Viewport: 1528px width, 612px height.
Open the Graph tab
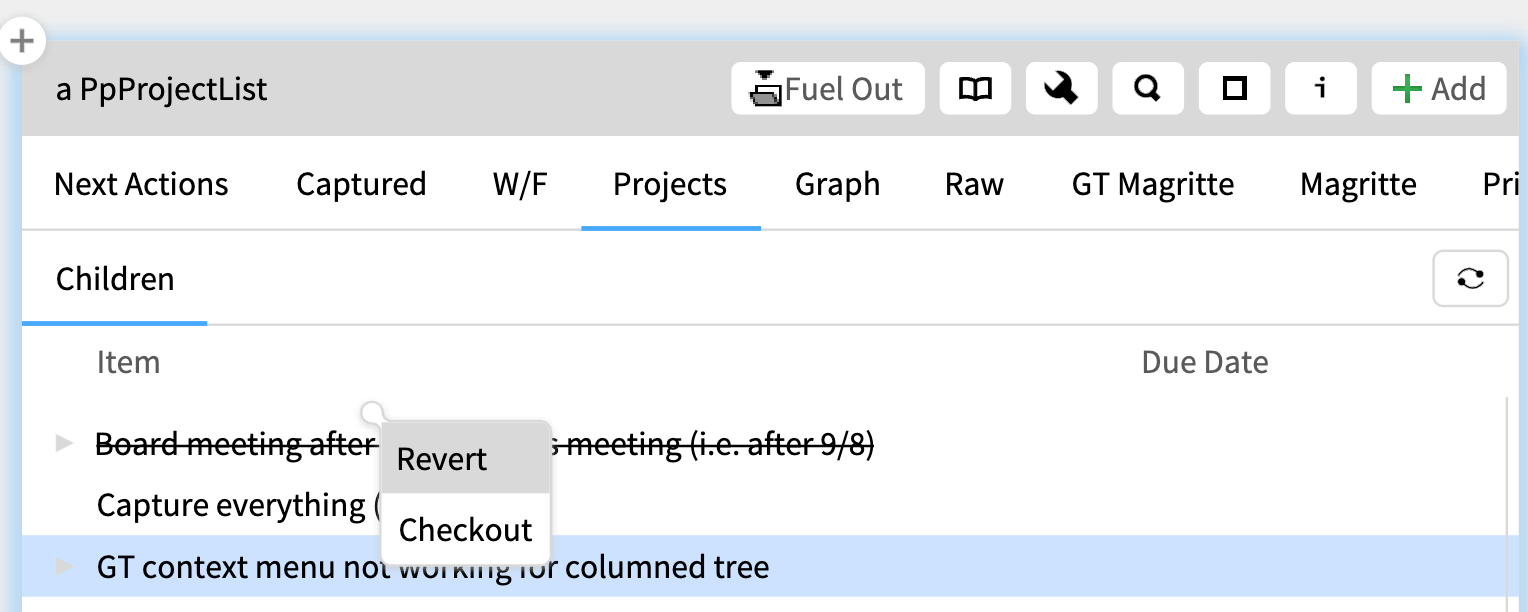coord(837,184)
